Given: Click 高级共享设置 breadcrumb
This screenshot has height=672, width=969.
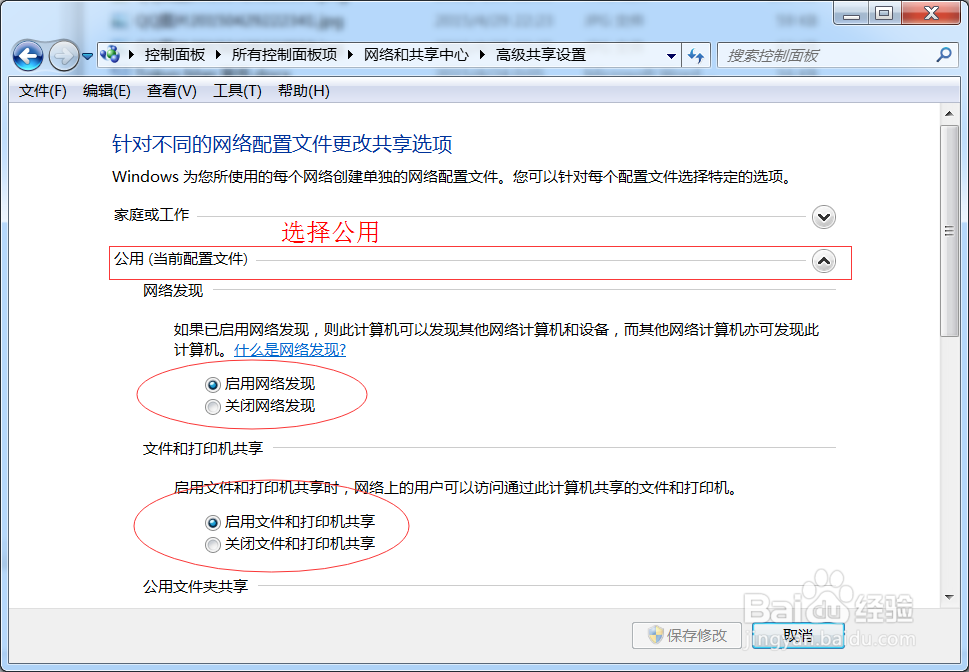Looking at the screenshot, I should 541,55.
